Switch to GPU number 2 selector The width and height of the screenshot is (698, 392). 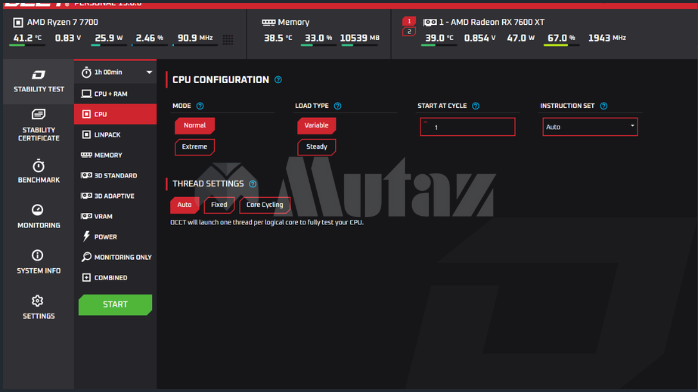(x=409, y=32)
